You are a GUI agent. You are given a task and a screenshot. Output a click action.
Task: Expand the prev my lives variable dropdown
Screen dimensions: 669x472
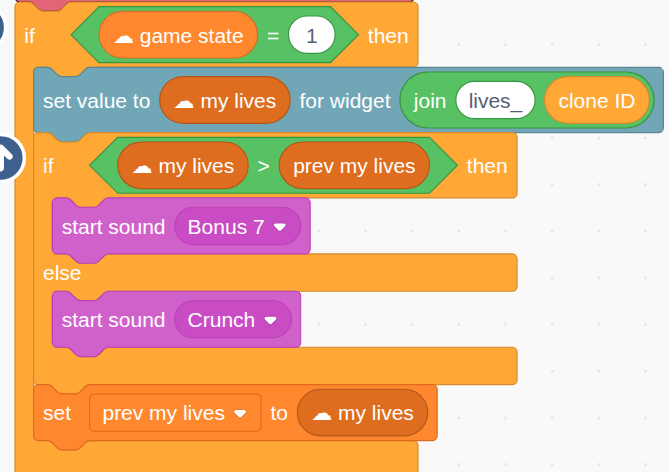pyautogui.click(x=240, y=413)
